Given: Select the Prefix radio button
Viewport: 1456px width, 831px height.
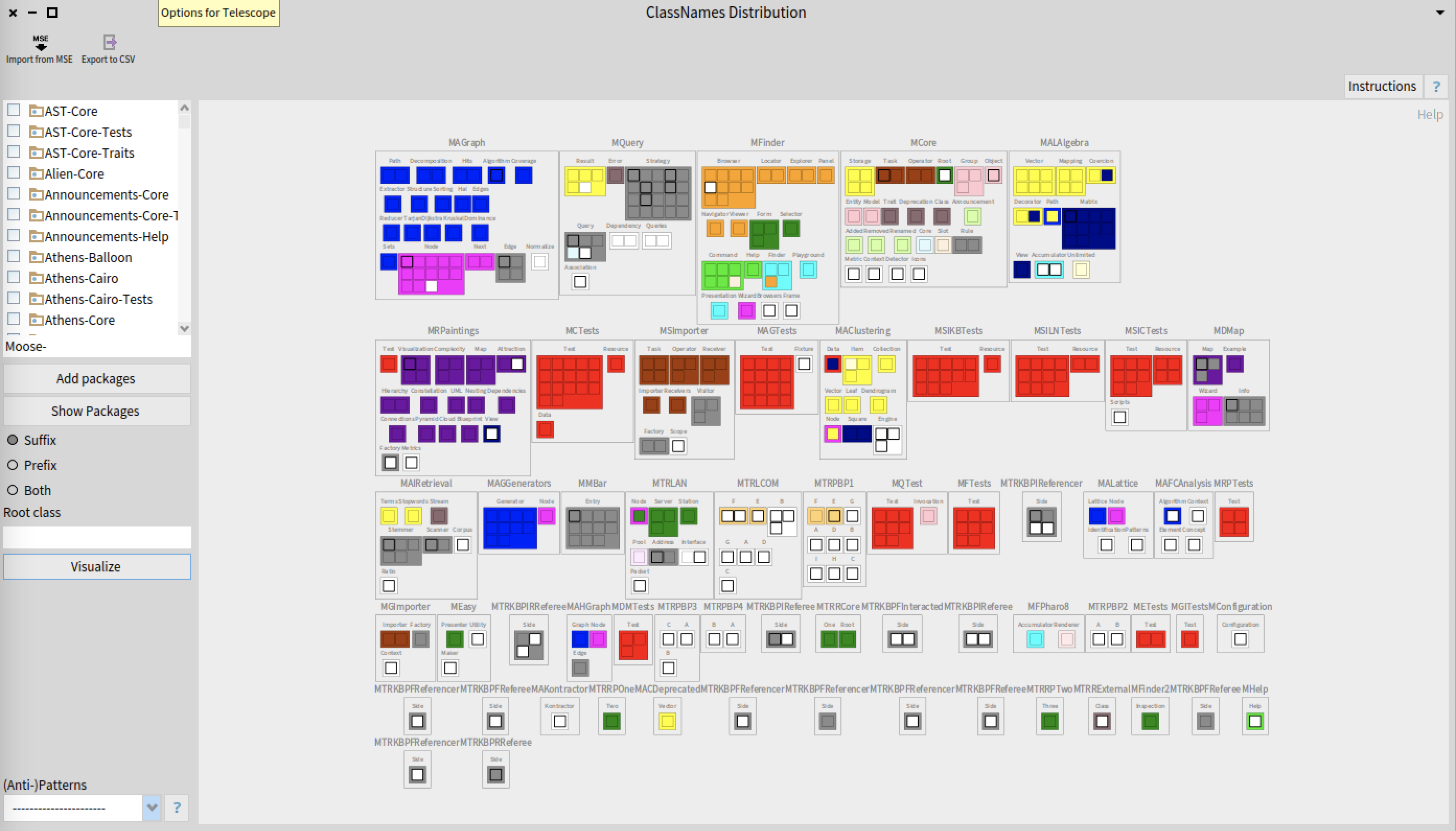Looking at the screenshot, I should point(13,464).
